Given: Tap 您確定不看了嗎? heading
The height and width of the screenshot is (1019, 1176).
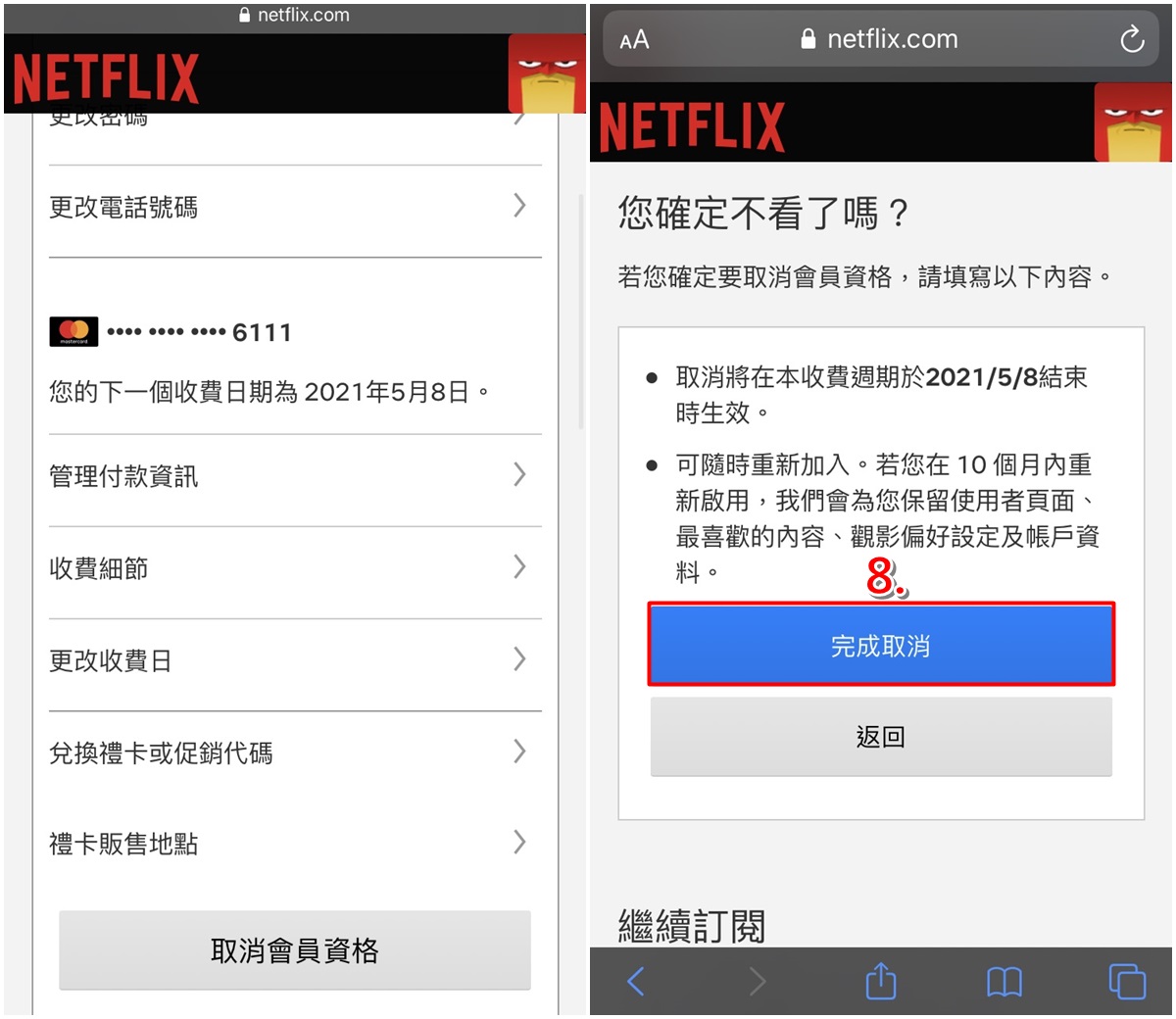Looking at the screenshot, I should pos(764,213).
